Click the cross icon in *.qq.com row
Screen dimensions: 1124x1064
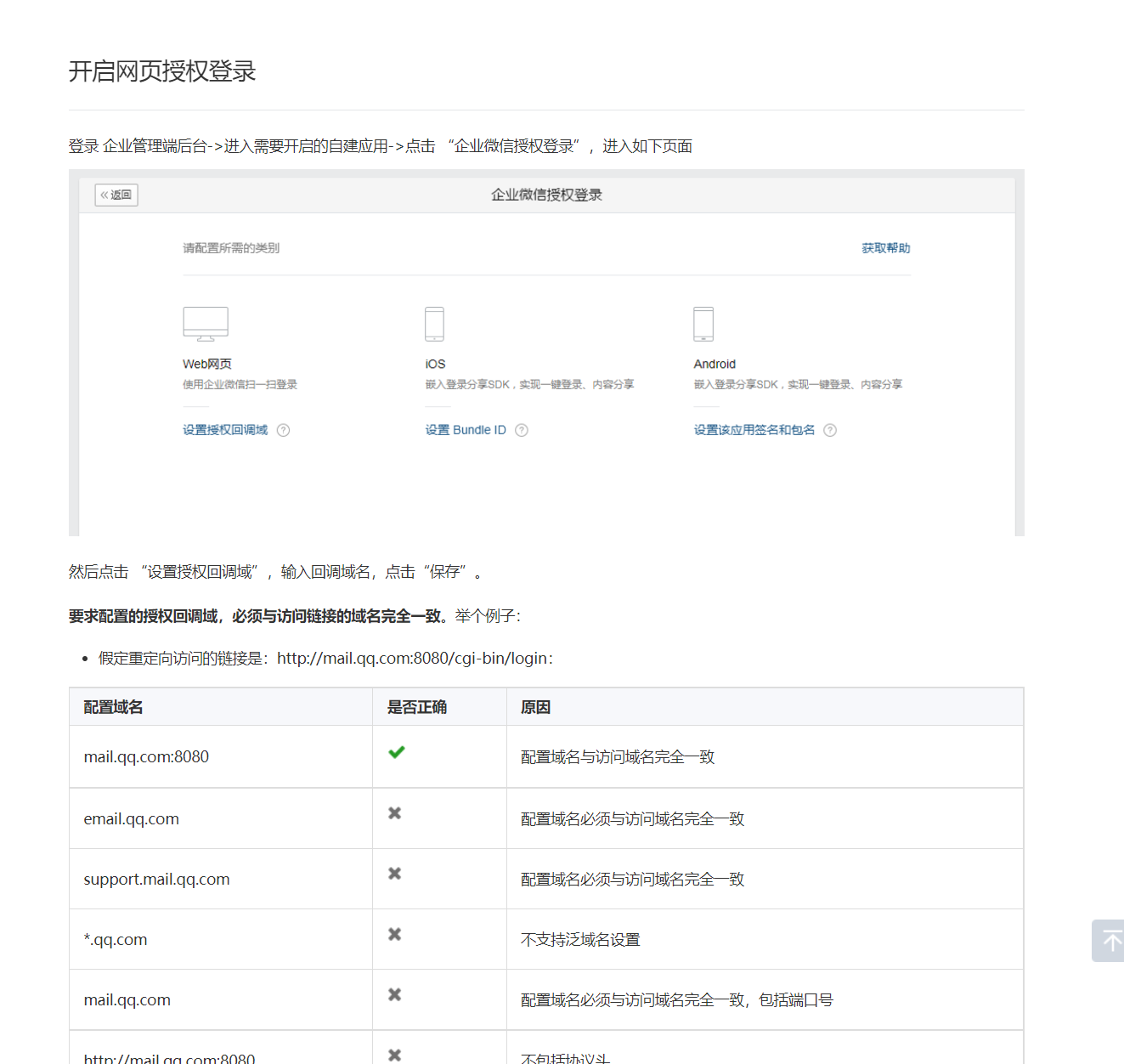point(395,934)
